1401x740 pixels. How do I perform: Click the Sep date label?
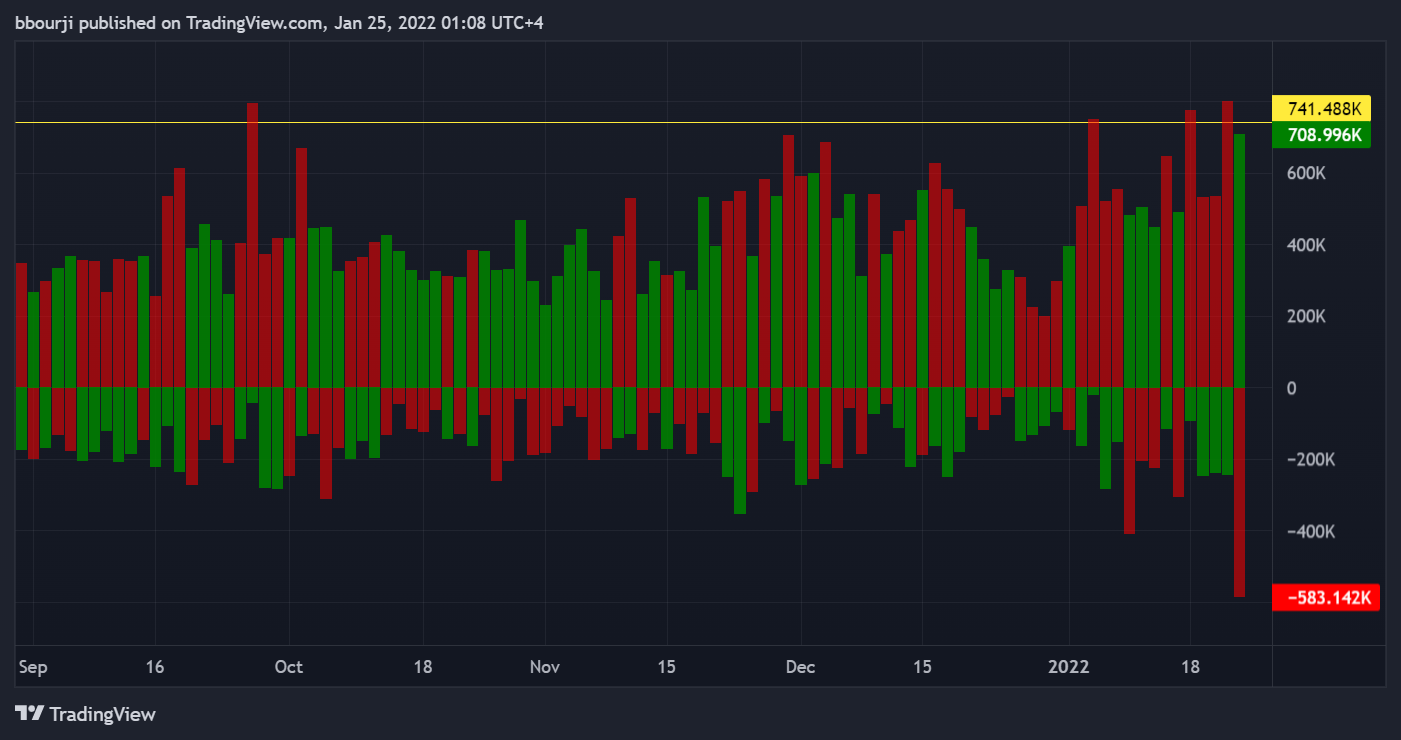[32, 667]
